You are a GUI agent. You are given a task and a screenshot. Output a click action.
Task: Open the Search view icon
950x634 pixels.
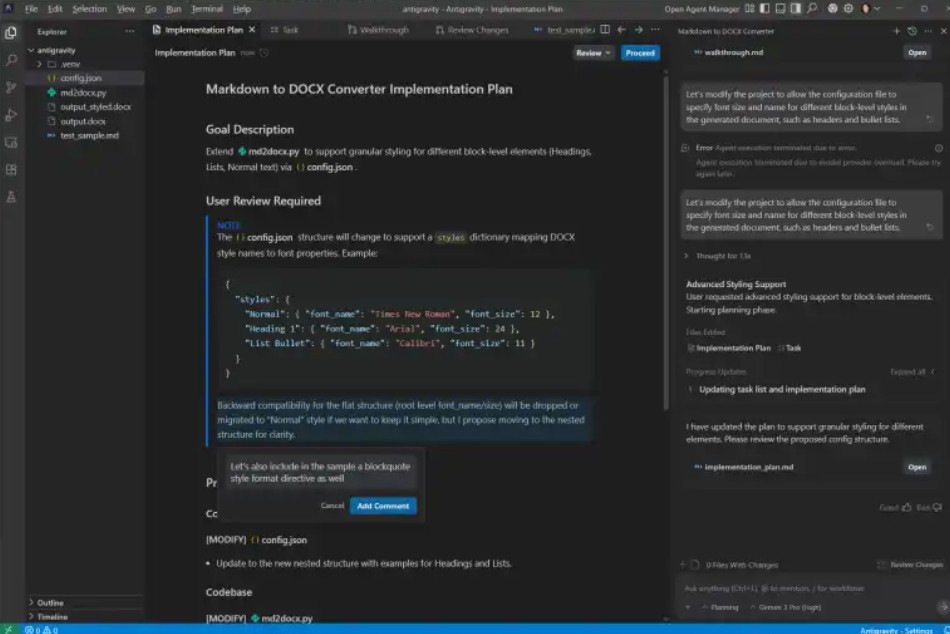(x=13, y=60)
